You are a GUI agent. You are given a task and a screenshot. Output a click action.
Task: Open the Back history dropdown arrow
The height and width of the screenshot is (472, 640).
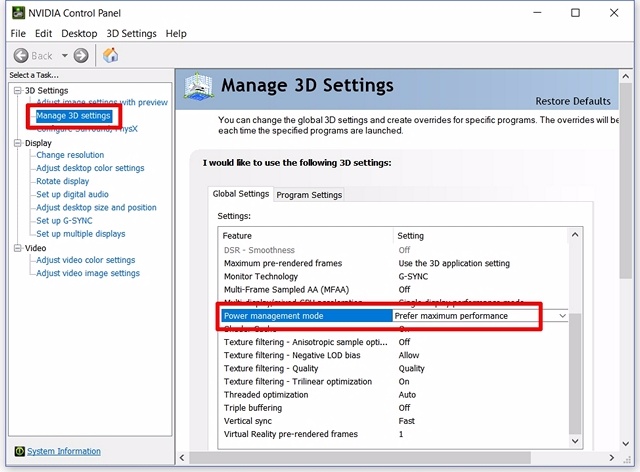click(x=65, y=55)
